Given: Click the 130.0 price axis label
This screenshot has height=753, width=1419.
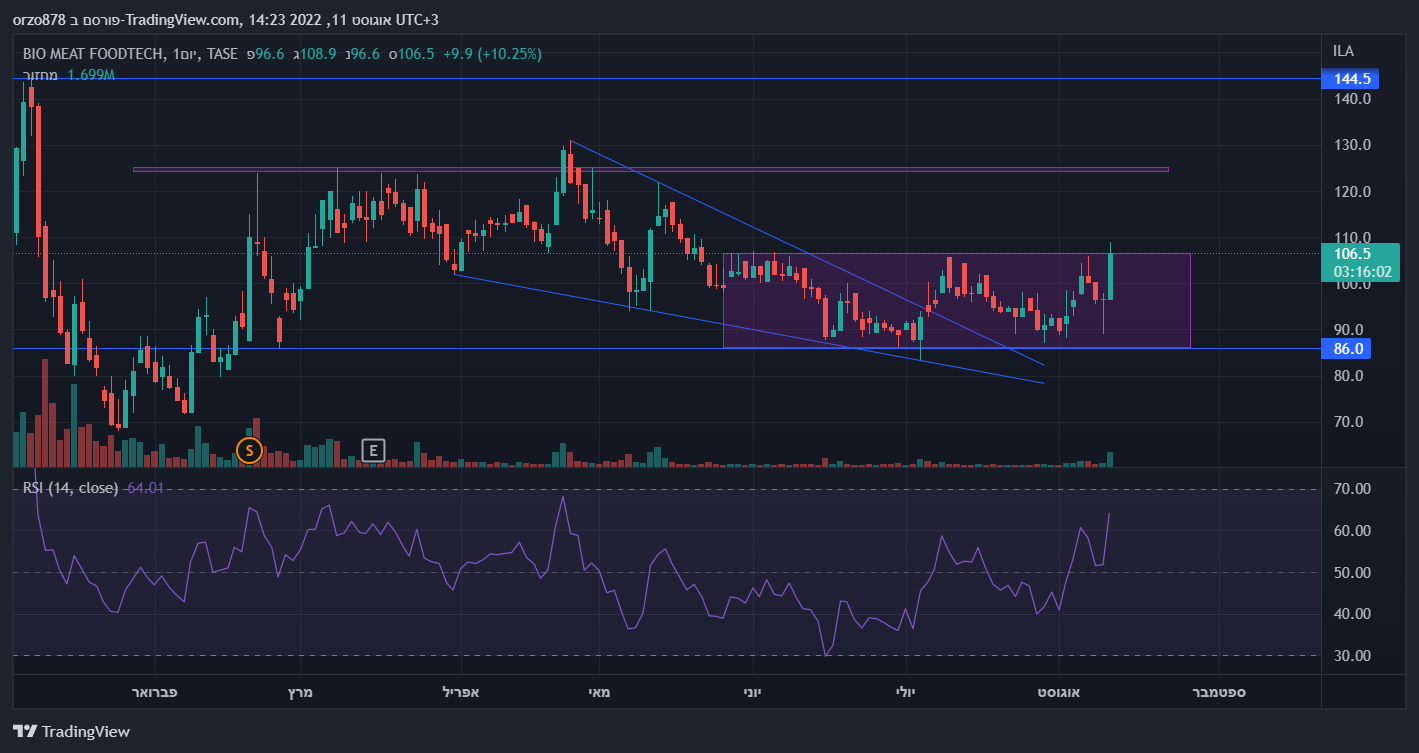Looking at the screenshot, I should [x=1352, y=145].
